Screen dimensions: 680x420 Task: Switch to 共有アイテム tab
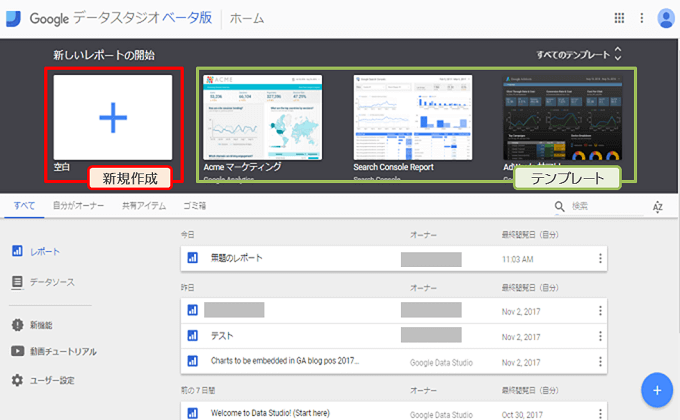(x=144, y=206)
